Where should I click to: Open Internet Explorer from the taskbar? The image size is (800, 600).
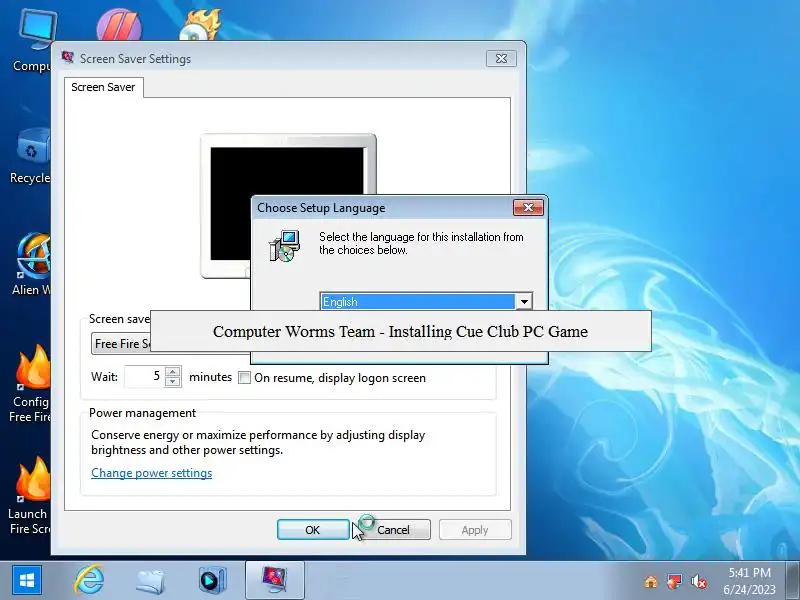(89, 580)
